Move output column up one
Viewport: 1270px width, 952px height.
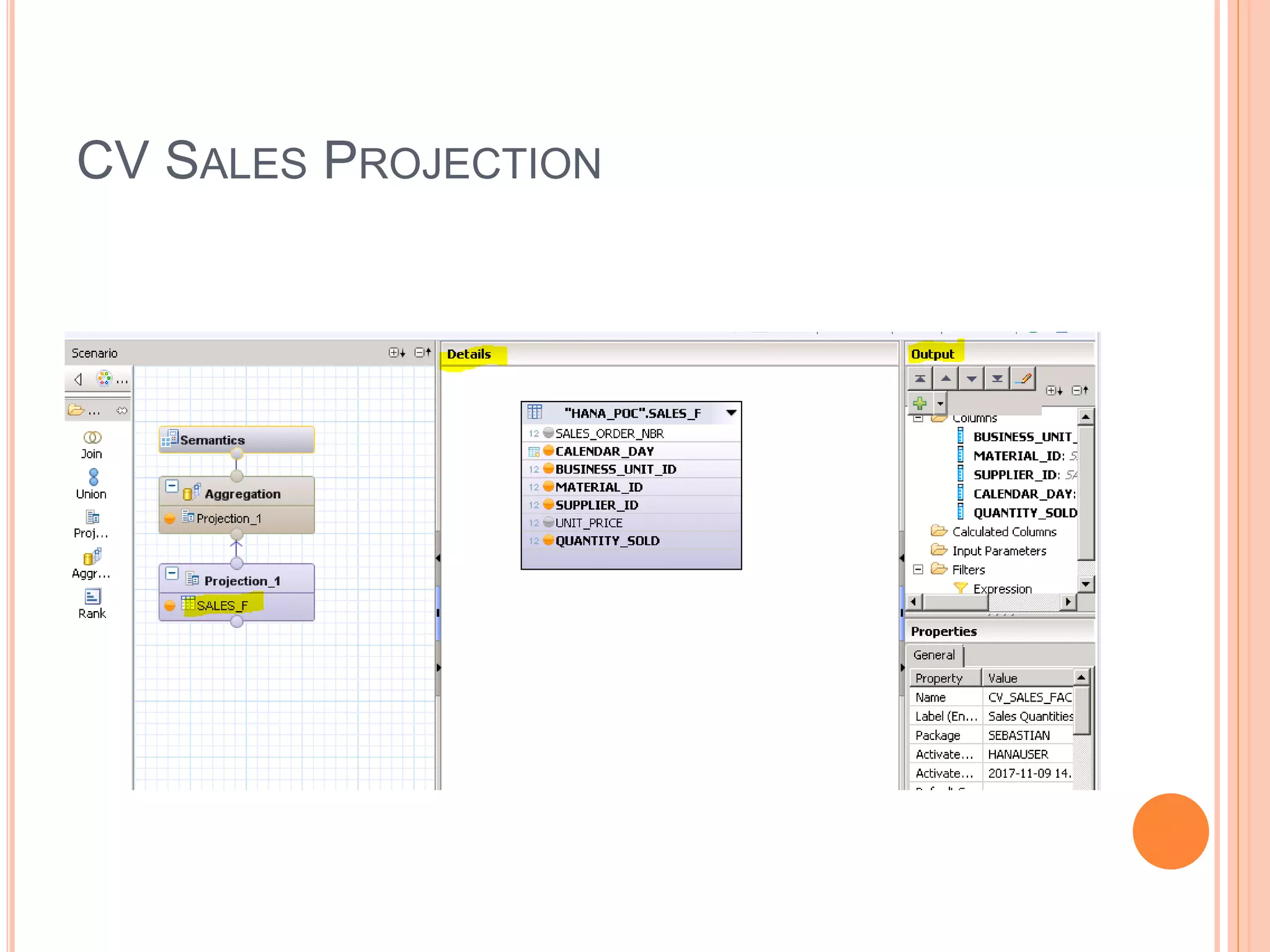coord(946,379)
